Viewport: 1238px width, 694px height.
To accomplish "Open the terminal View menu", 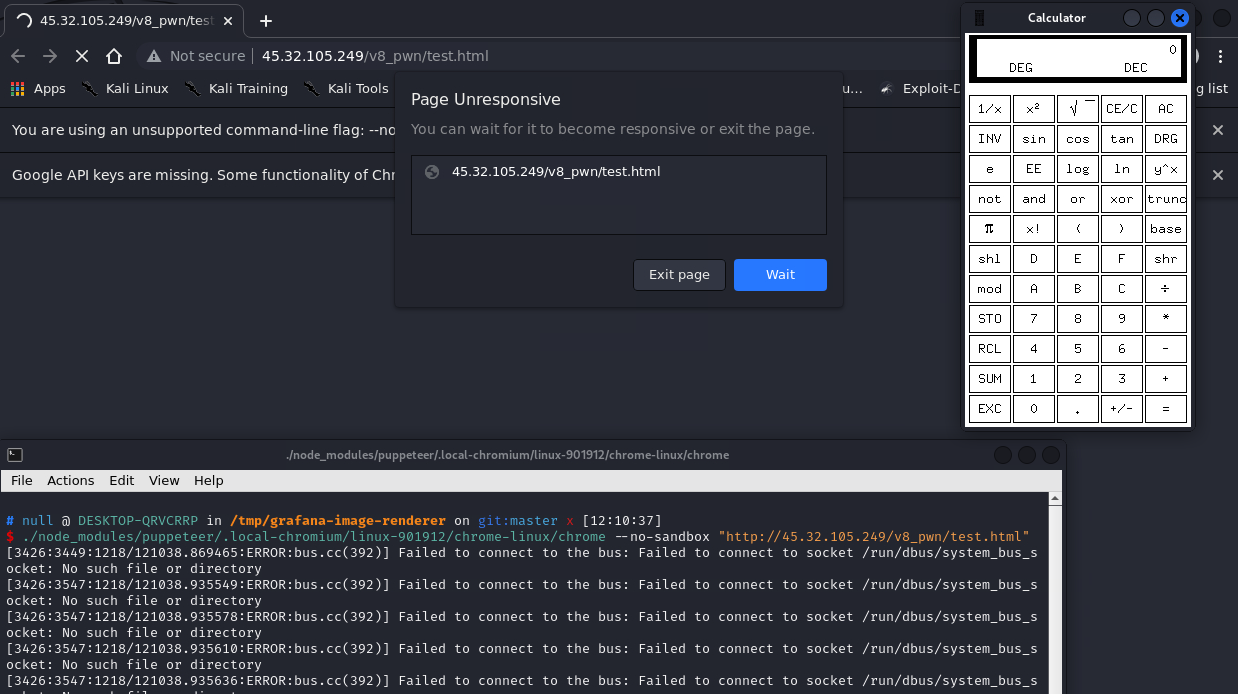I will (x=164, y=480).
